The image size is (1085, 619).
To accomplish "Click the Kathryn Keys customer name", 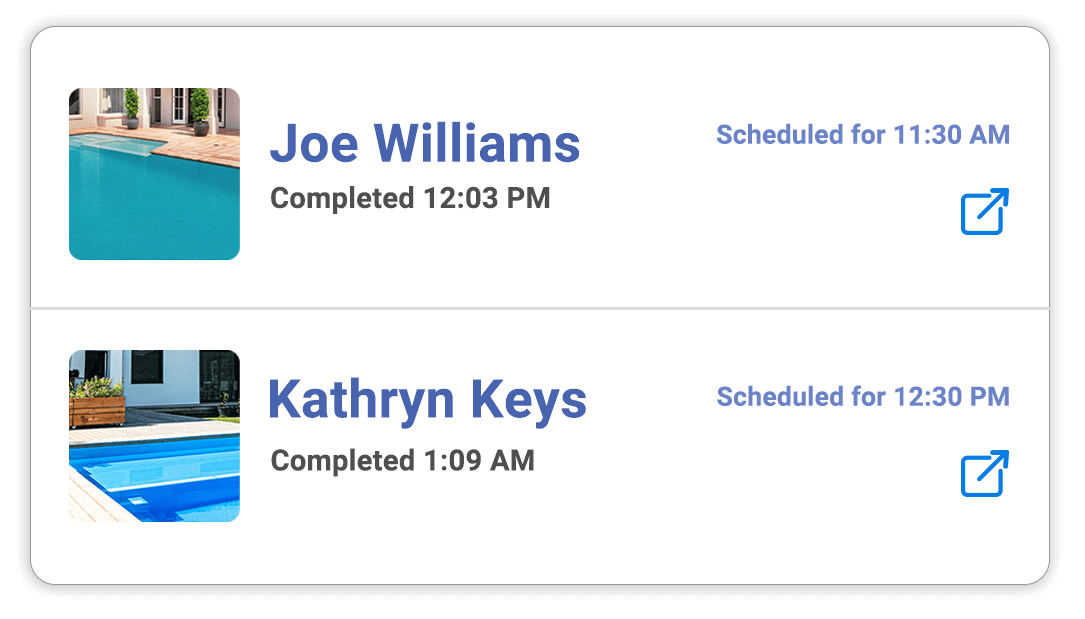I will [427, 401].
